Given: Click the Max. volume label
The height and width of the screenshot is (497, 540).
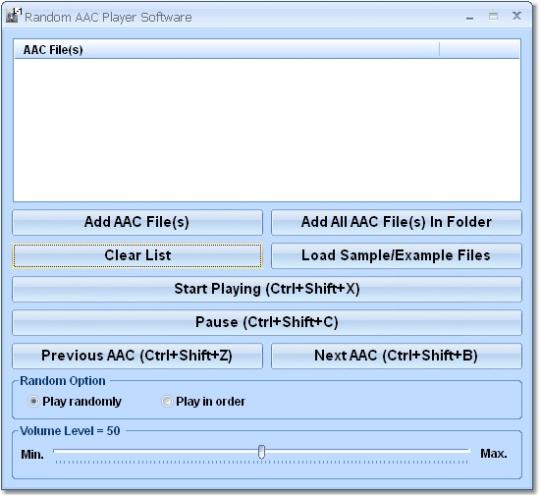Looking at the screenshot, I should click(x=494, y=454).
